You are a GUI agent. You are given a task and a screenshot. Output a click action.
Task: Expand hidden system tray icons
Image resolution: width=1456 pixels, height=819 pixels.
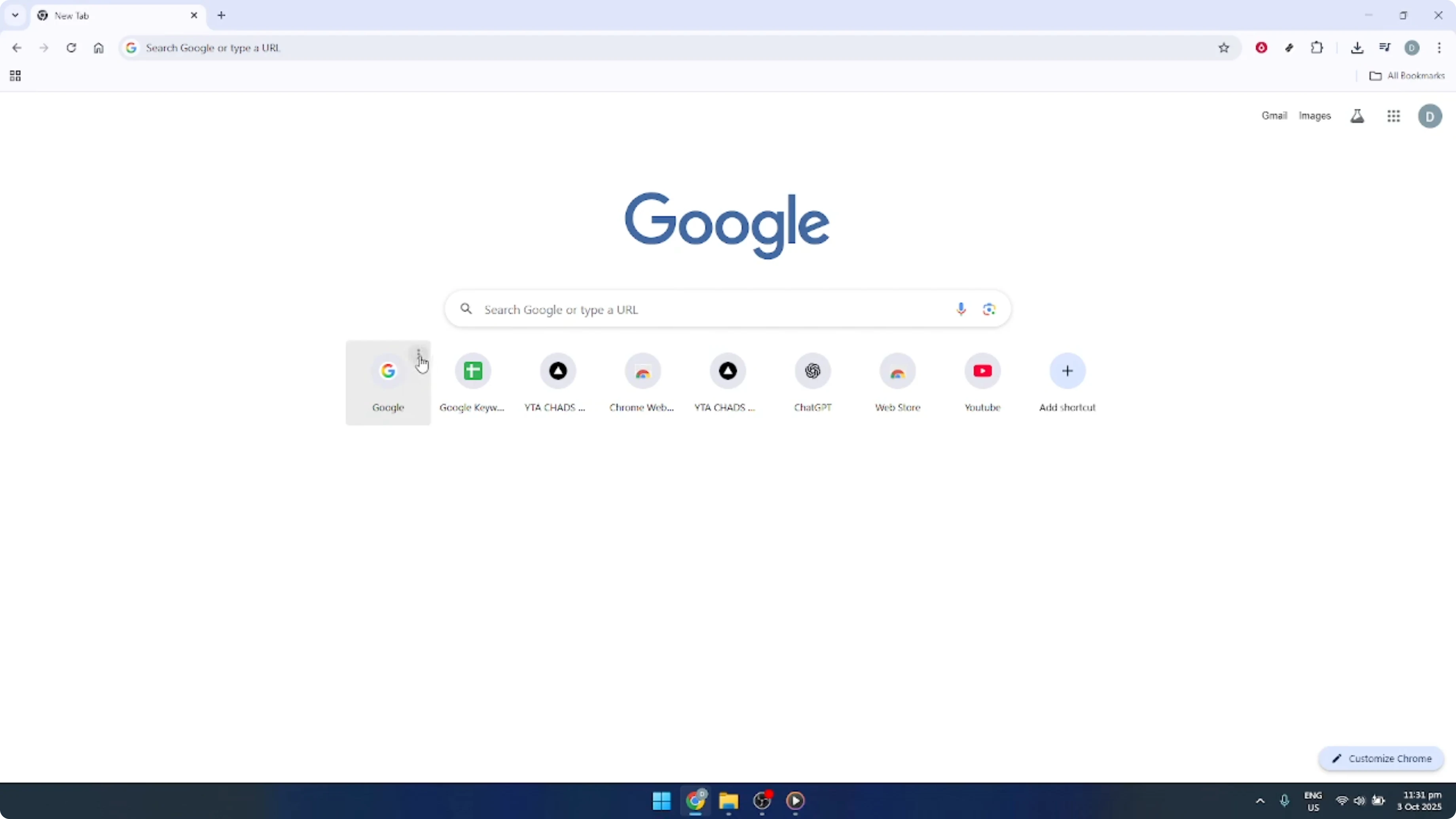coord(1260,800)
